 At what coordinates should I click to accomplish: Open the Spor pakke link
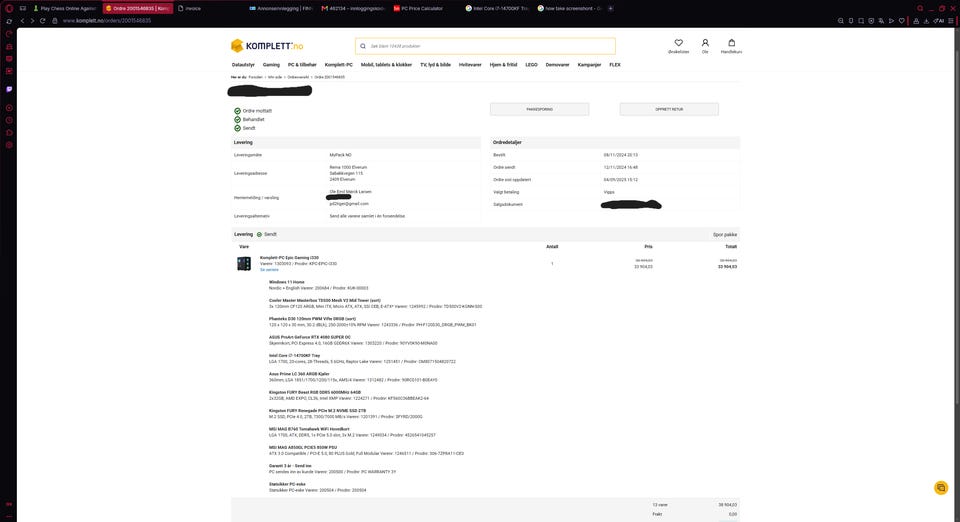[x=725, y=235]
